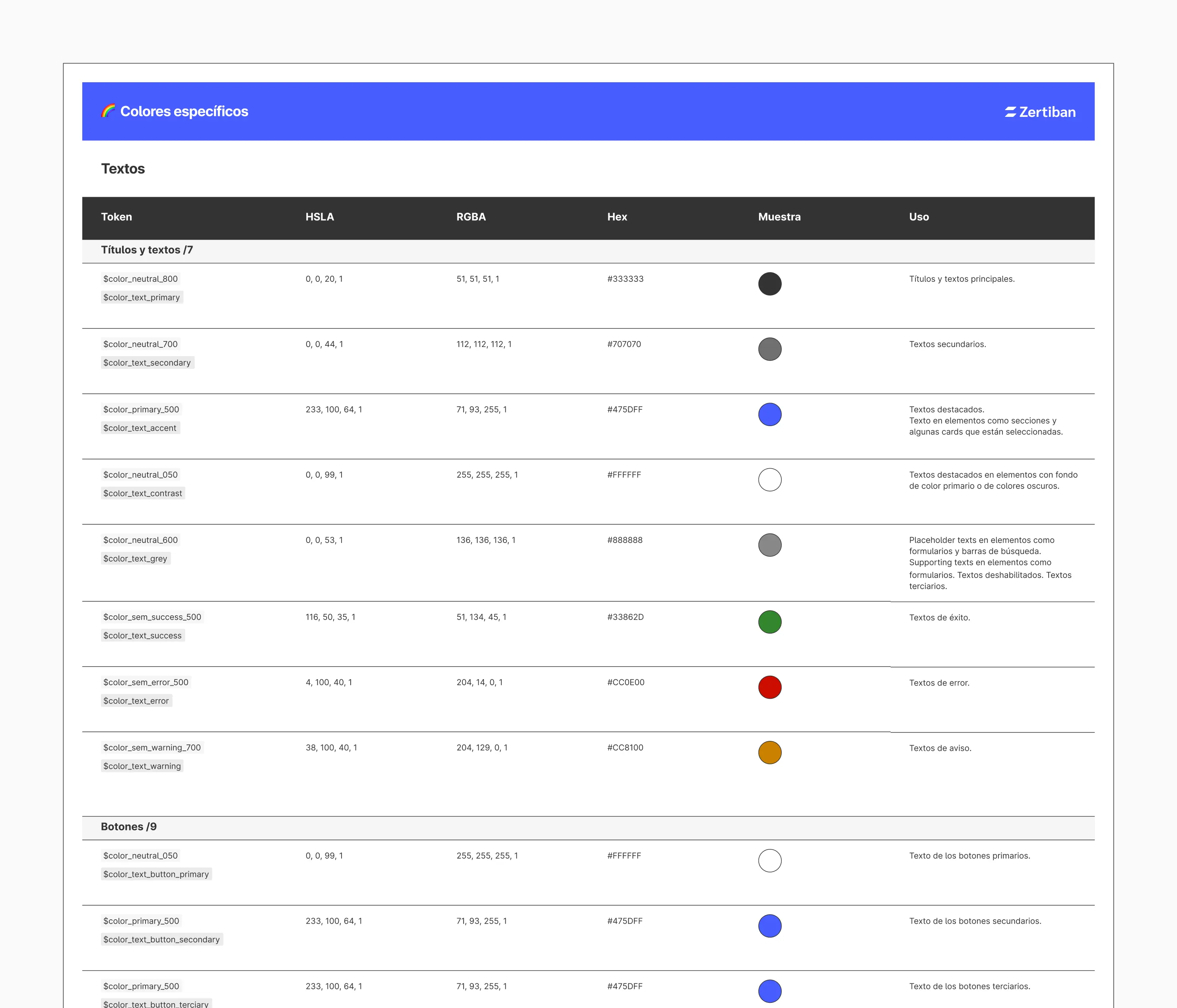This screenshot has width=1177, height=1008.
Task: Click the 'Colores específicos' page title
Action: pos(184,111)
